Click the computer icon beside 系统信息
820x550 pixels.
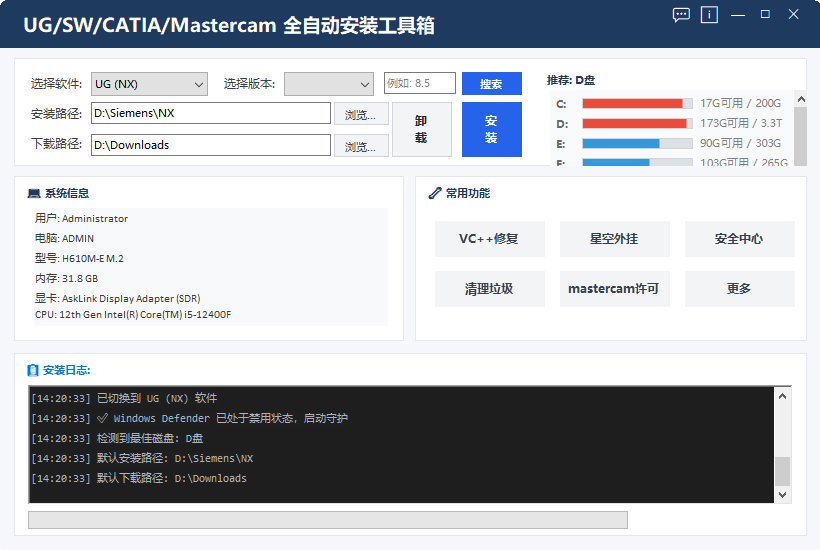(x=34, y=194)
